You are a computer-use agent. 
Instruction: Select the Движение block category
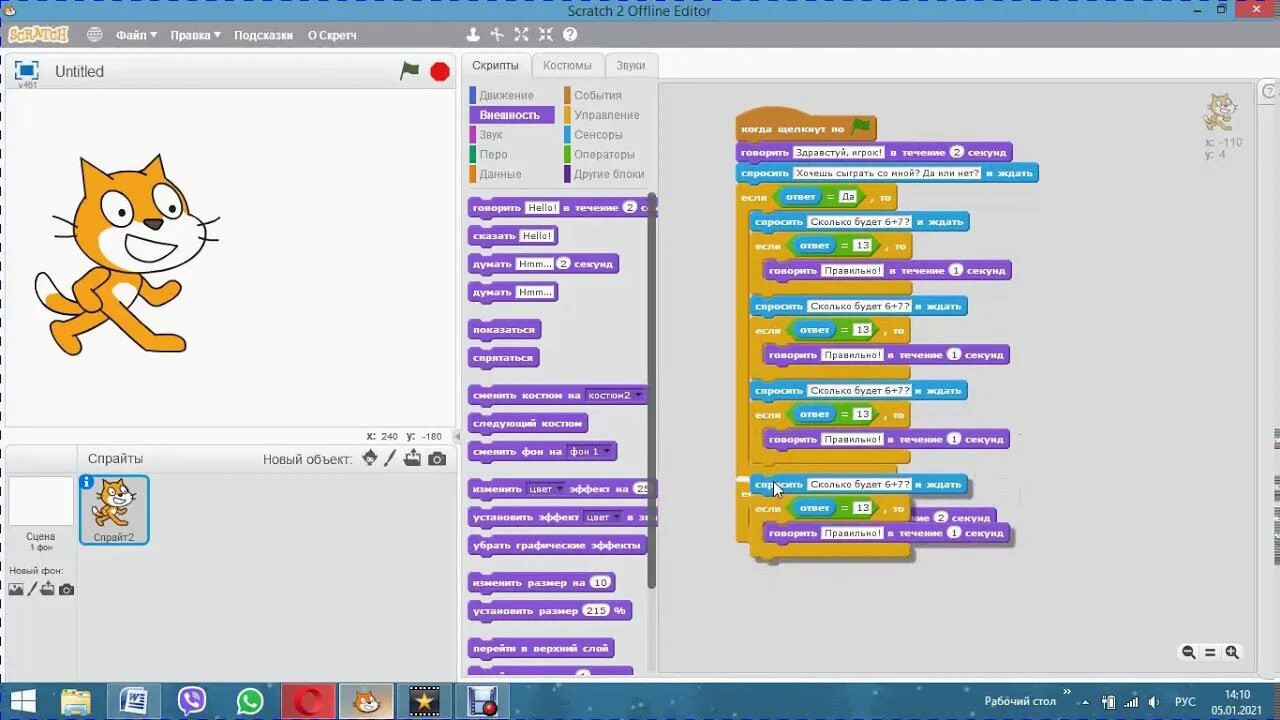506,95
